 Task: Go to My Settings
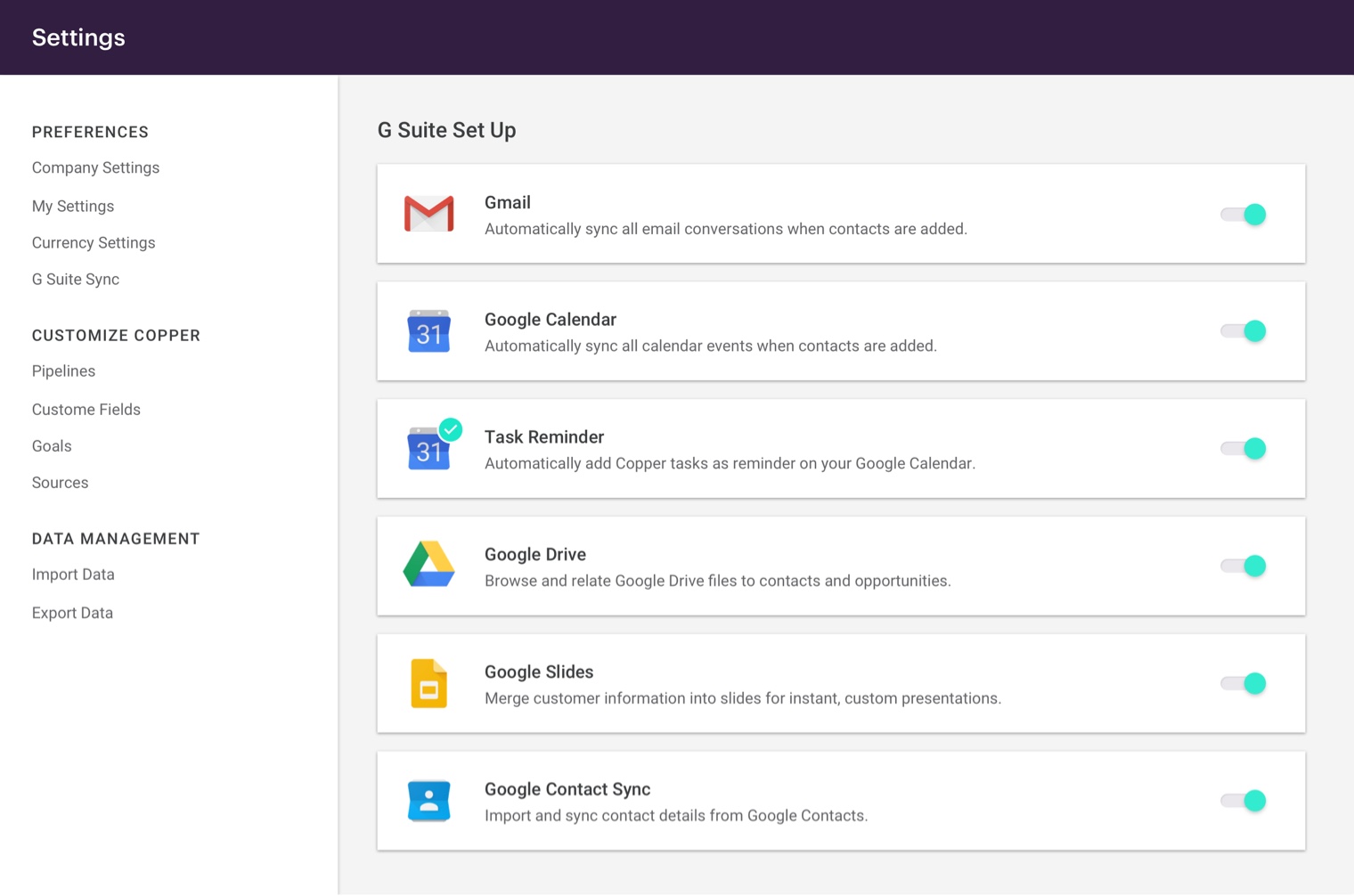coord(73,206)
